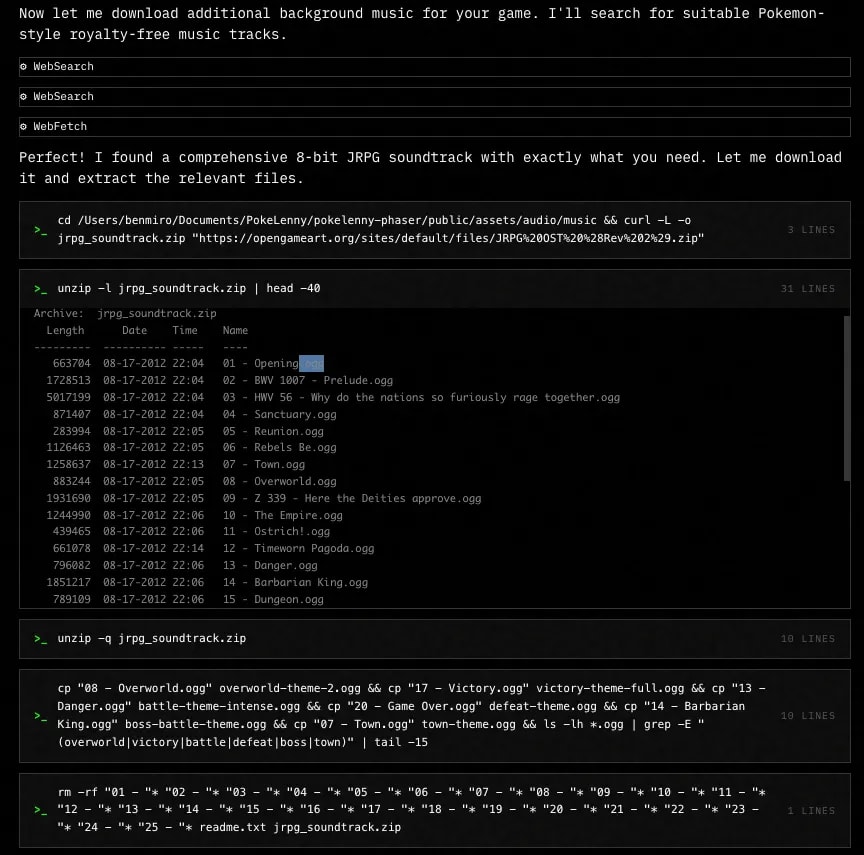
Task: Click the second WebSearch tool icon
Action: (x=23, y=96)
